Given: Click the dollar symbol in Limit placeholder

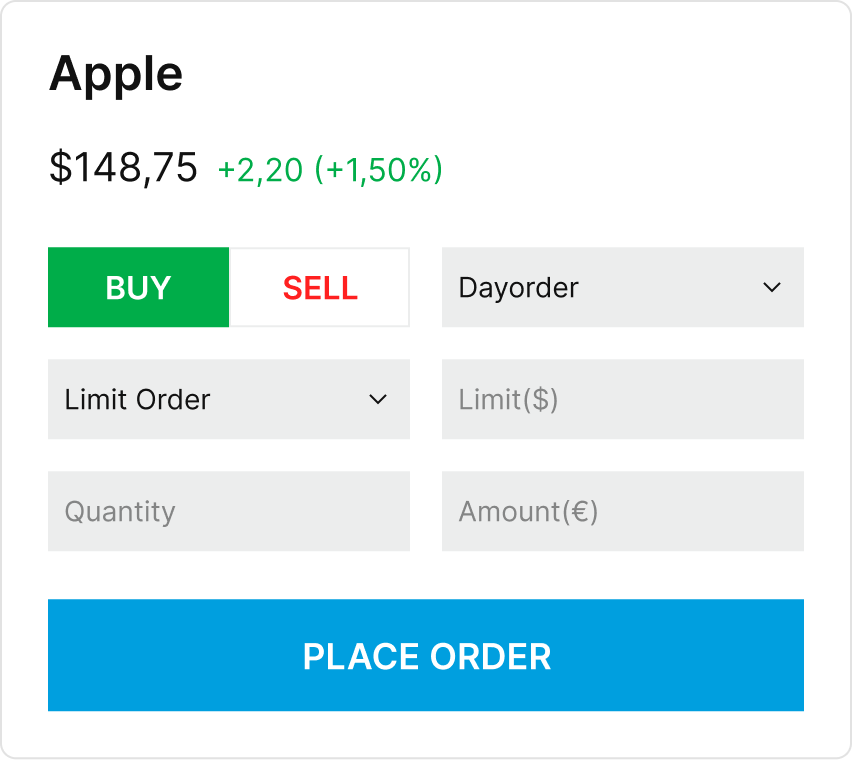Looking at the screenshot, I should tap(541, 400).
